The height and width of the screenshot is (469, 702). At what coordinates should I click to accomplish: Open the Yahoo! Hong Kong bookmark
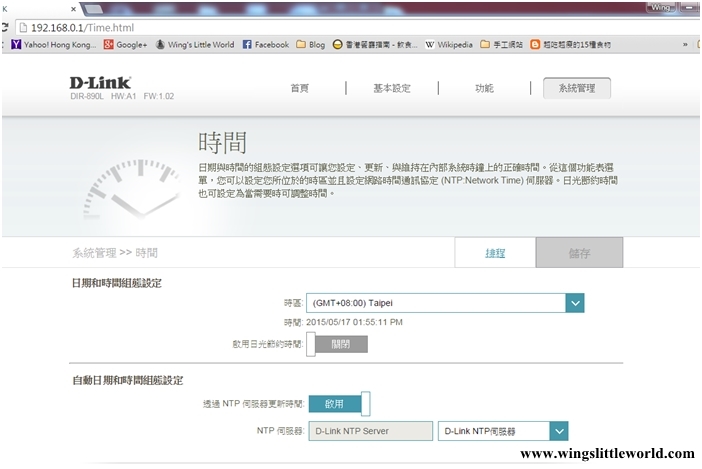[53, 45]
